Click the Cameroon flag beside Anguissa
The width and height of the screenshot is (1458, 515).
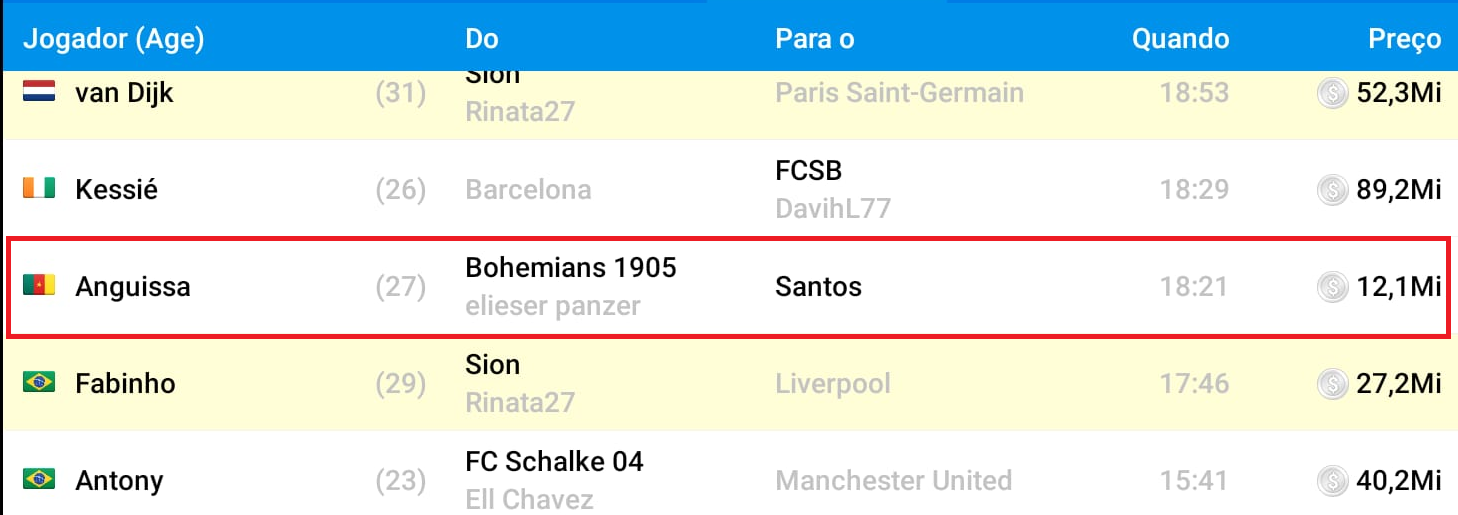[x=39, y=286]
